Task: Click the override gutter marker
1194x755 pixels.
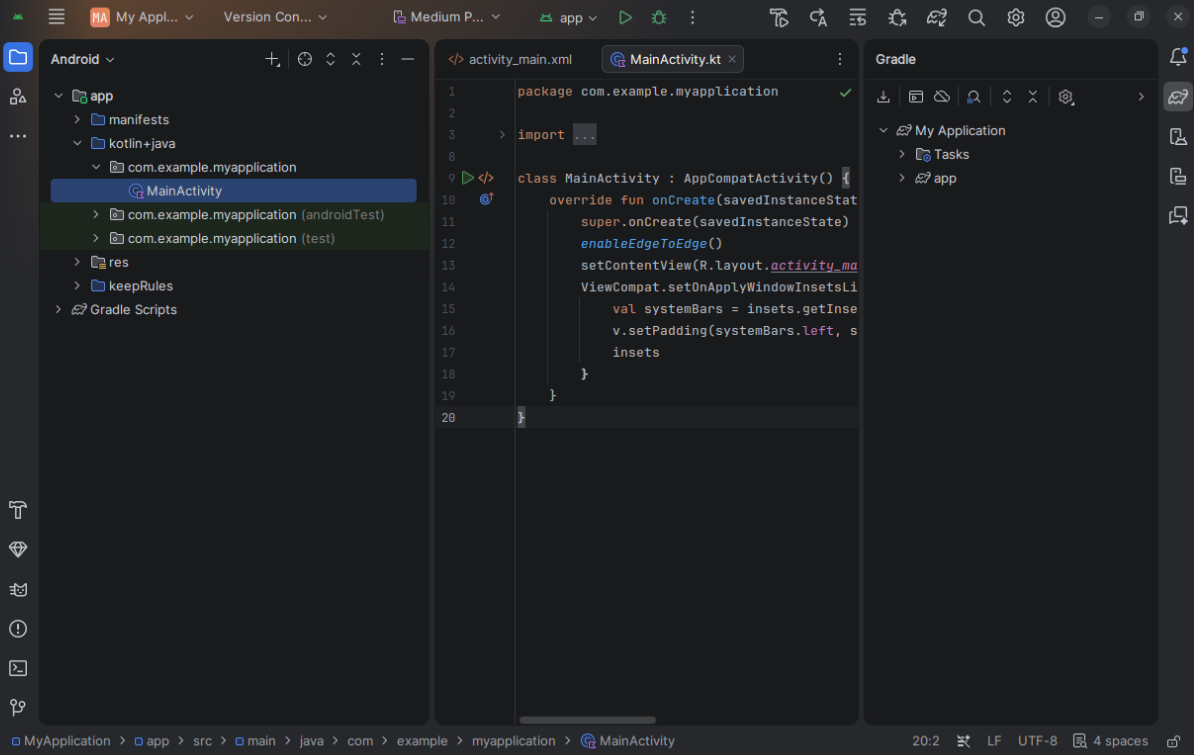Action: pyautogui.click(x=486, y=200)
